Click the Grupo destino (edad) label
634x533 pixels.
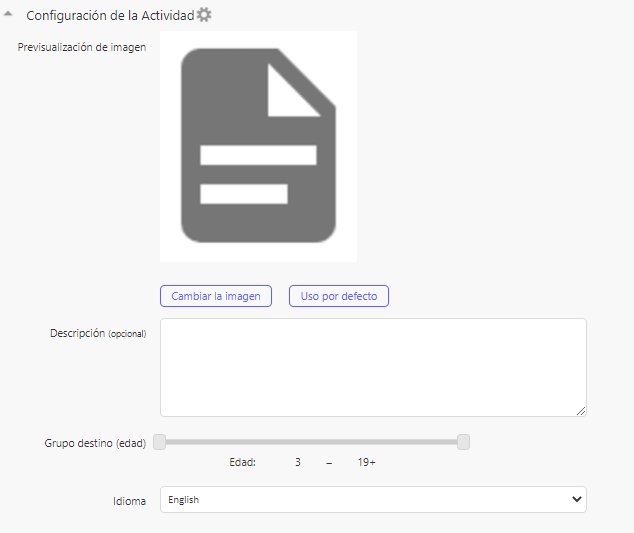[x=95, y=443]
